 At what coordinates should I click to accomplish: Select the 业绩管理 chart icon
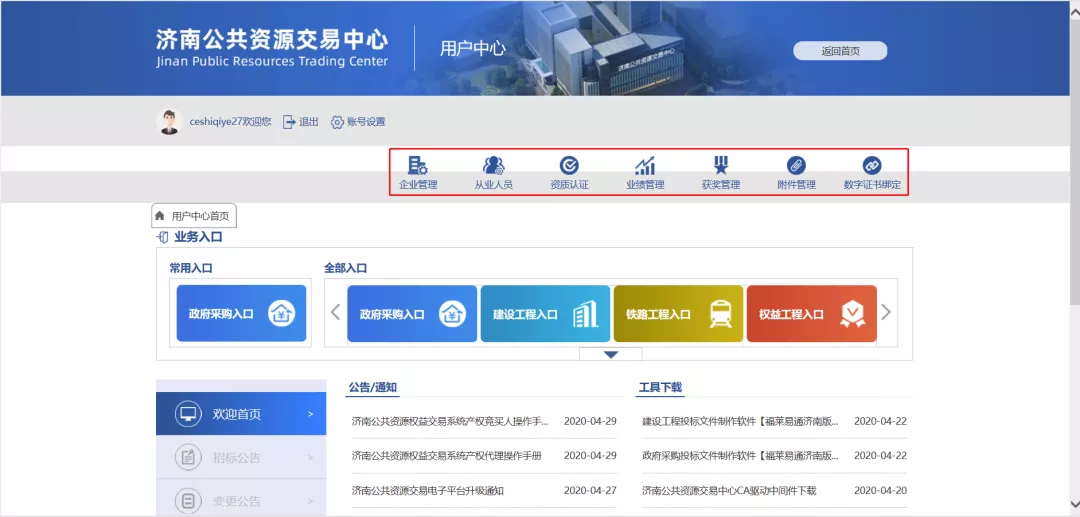tap(645, 166)
